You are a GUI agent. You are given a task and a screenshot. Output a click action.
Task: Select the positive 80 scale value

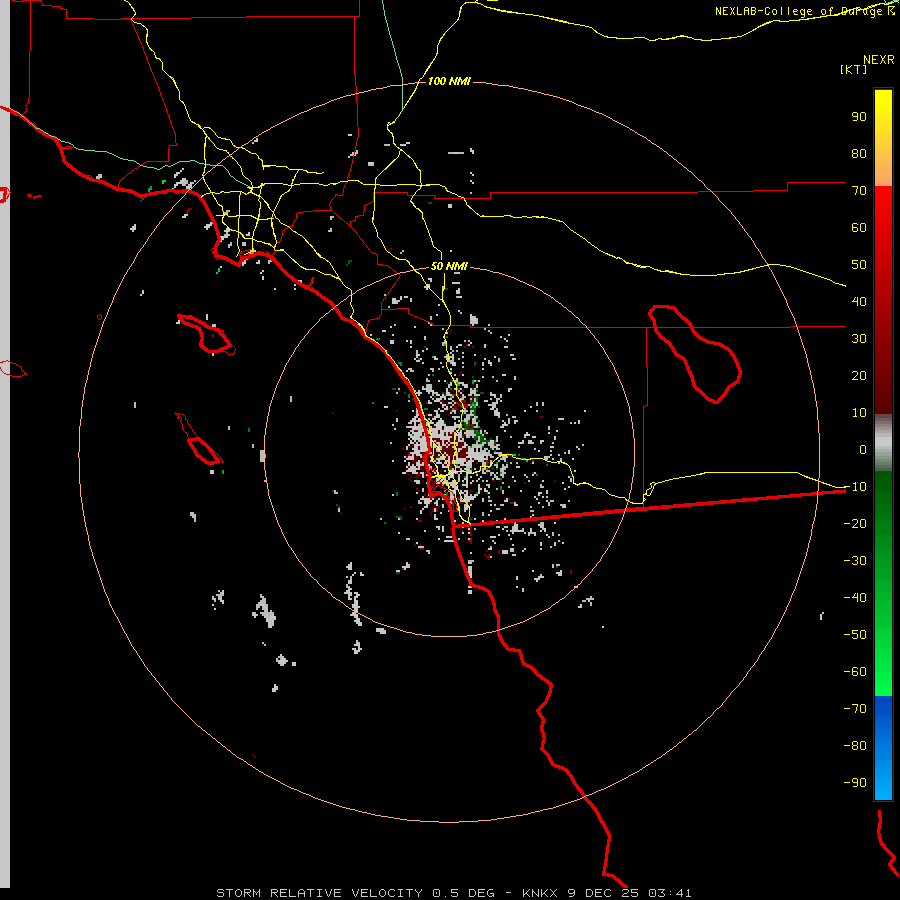[859, 154]
